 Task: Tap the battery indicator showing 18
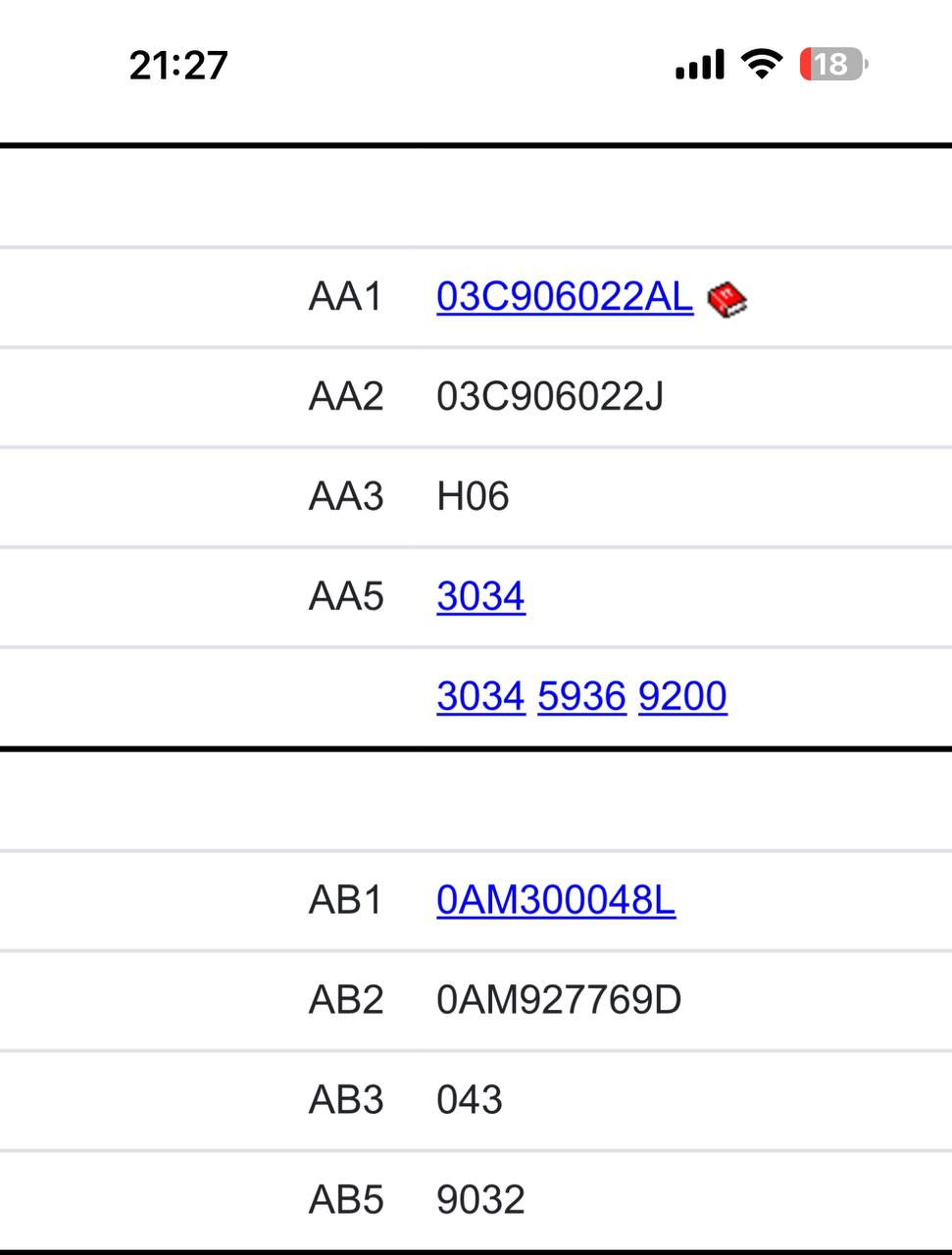point(834,65)
